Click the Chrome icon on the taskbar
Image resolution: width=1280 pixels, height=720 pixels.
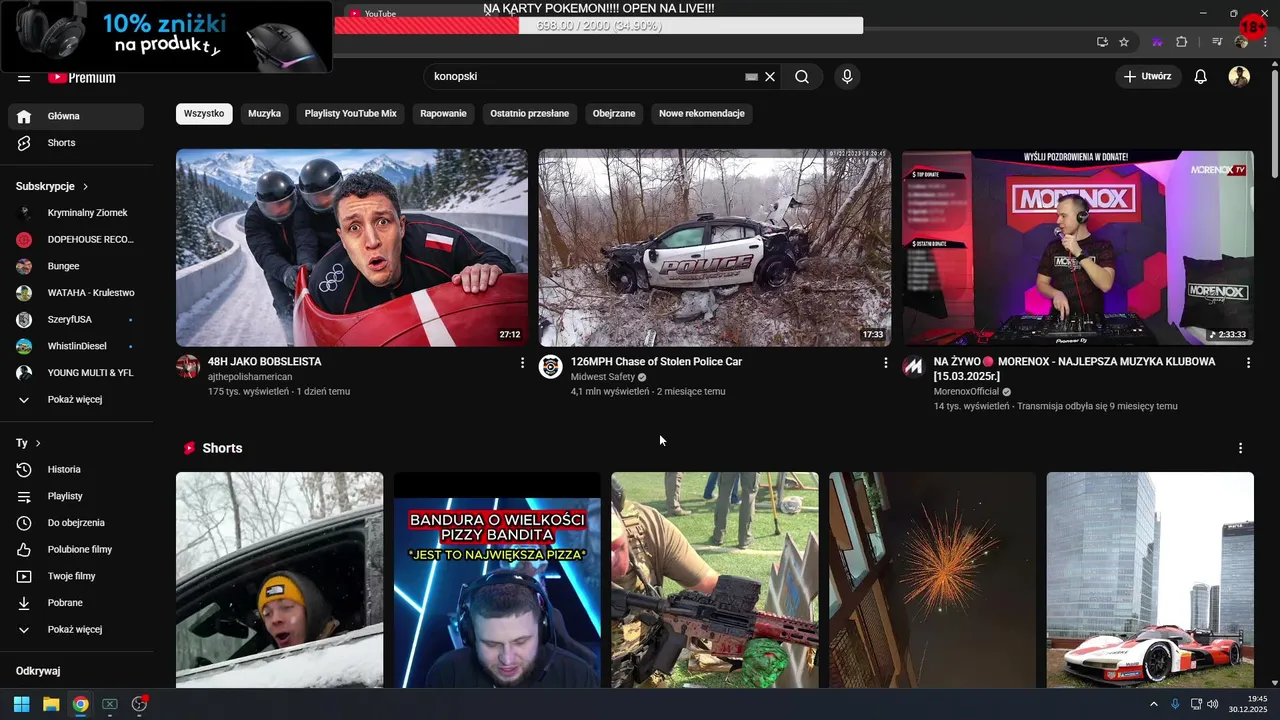tap(81, 704)
